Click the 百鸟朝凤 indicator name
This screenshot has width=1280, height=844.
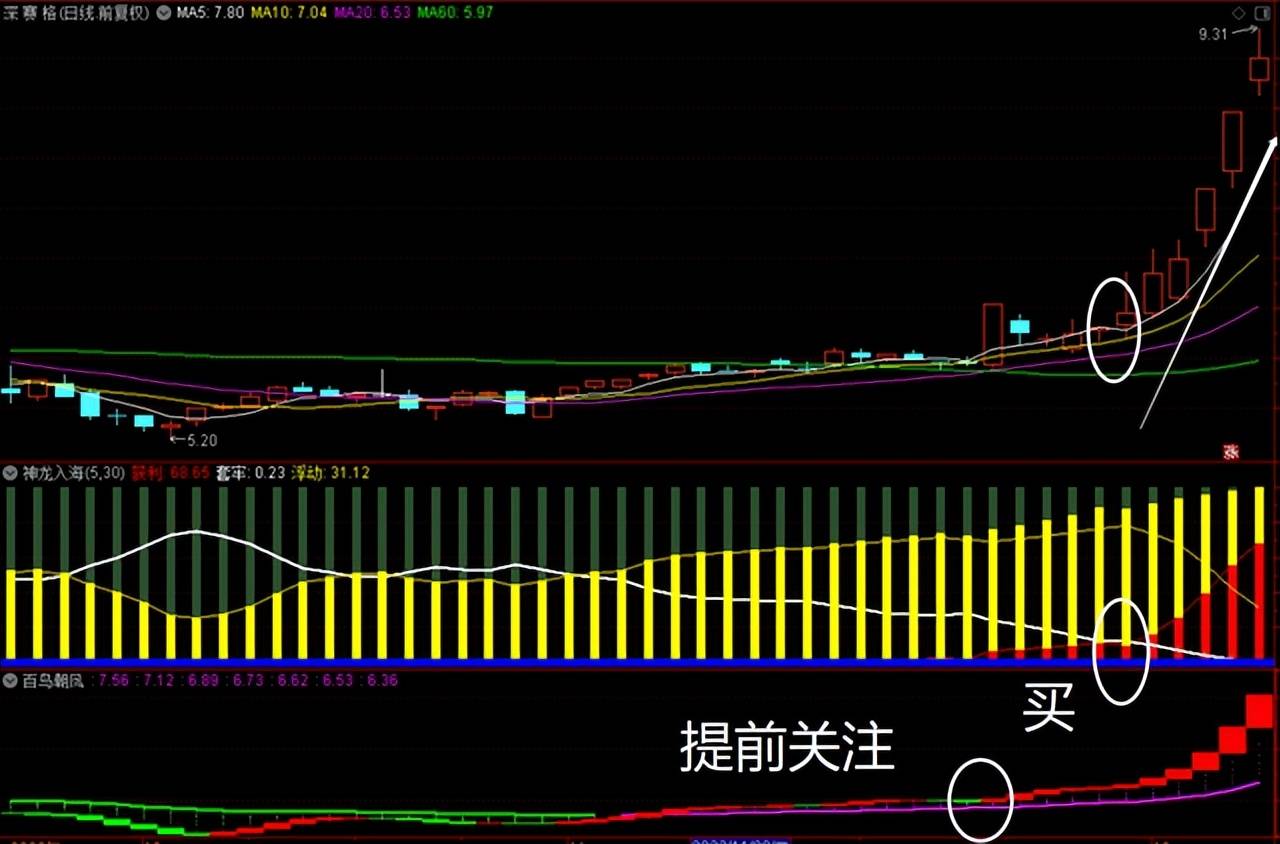[x=53, y=681]
